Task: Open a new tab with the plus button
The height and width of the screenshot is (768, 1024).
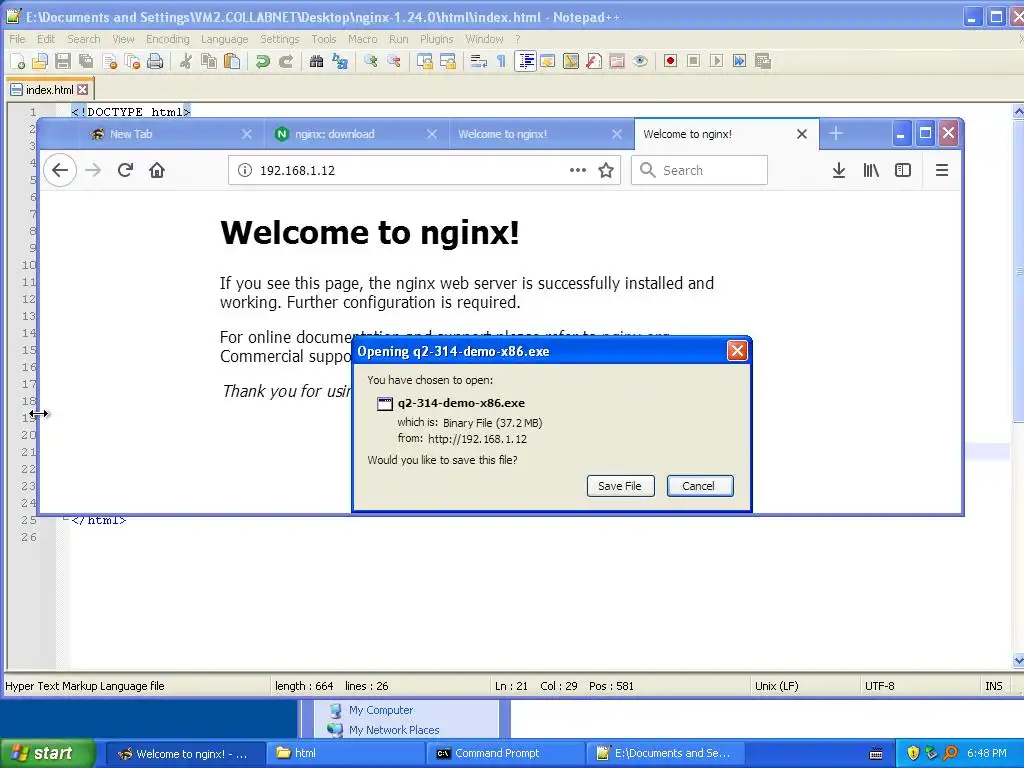Action: pyautogui.click(x=836, y=134)
